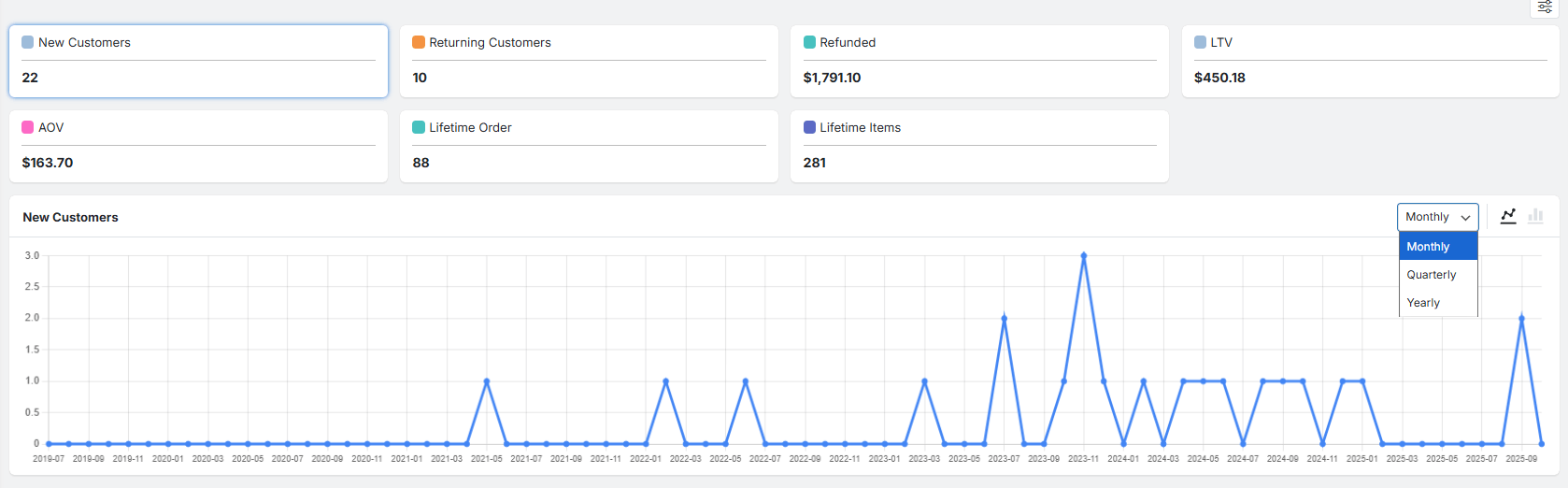Click the pink AOV card icon

pos(28,127)
